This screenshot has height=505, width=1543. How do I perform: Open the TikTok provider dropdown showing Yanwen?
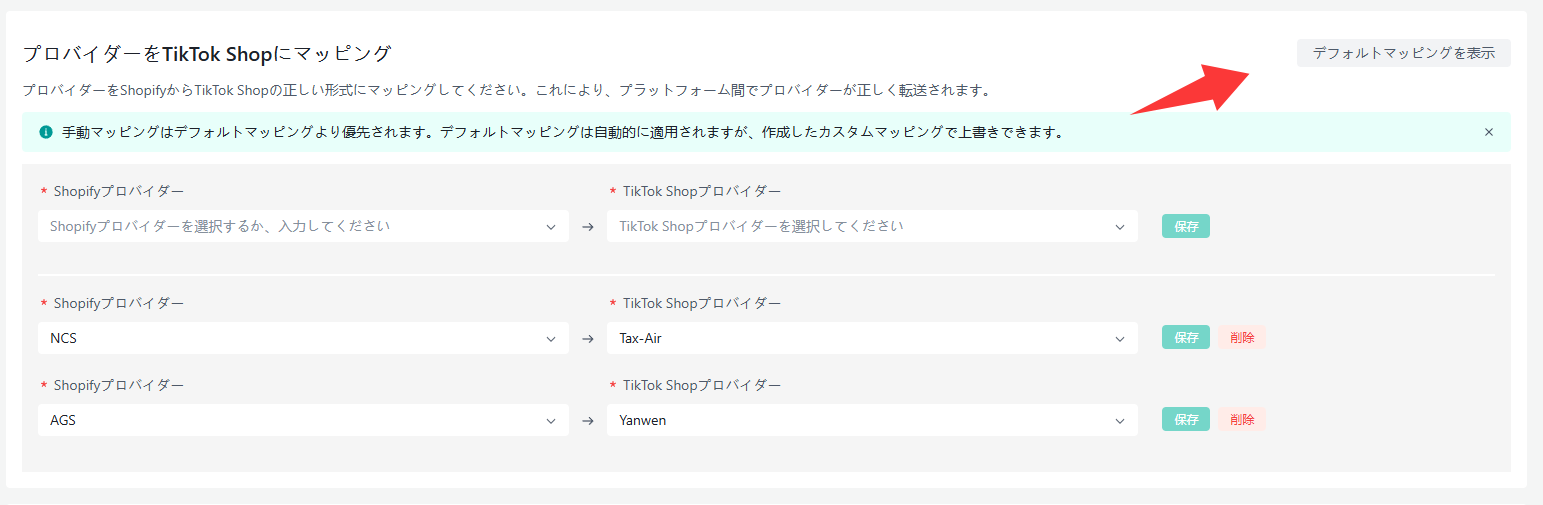[x=860, y=420]
